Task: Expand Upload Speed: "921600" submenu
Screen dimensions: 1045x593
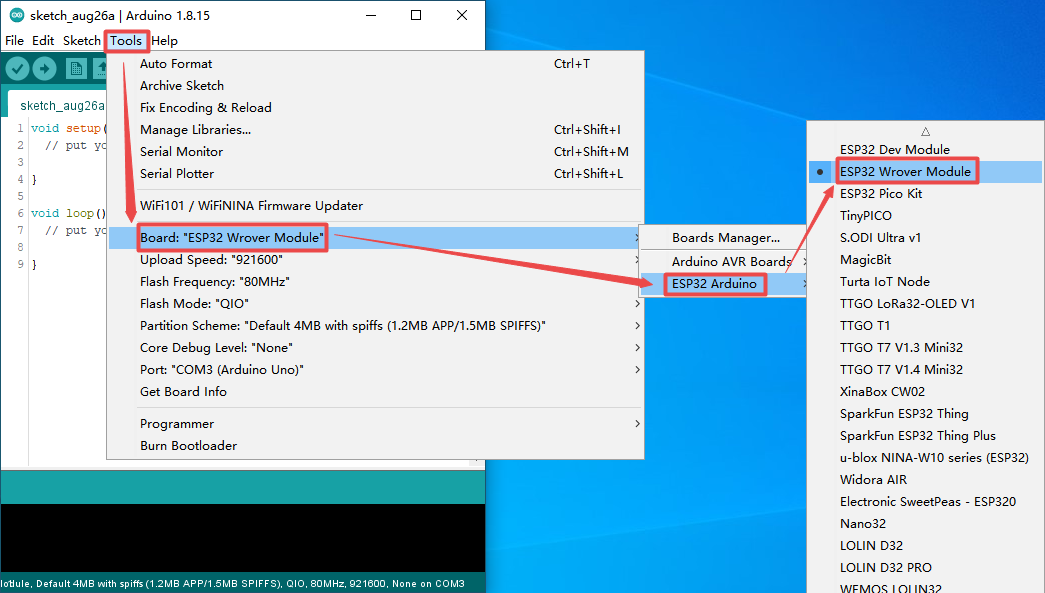Action: coord(375,260)
